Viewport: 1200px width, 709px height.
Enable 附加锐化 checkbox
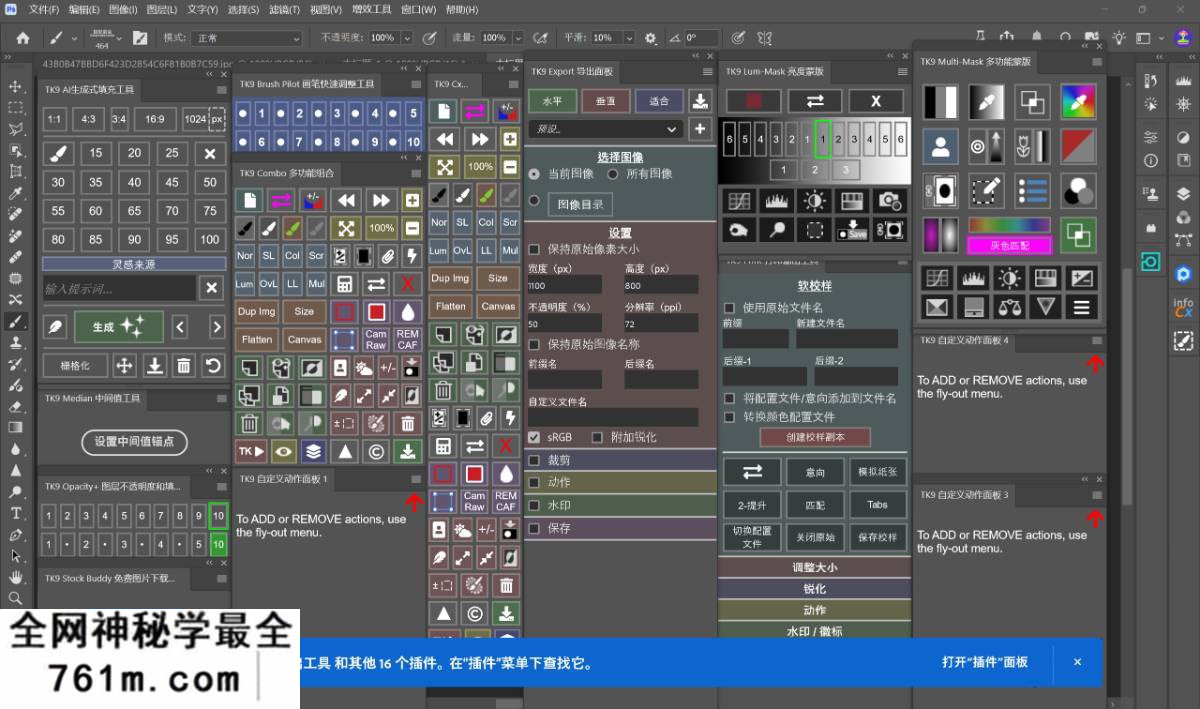pos(597,437)
